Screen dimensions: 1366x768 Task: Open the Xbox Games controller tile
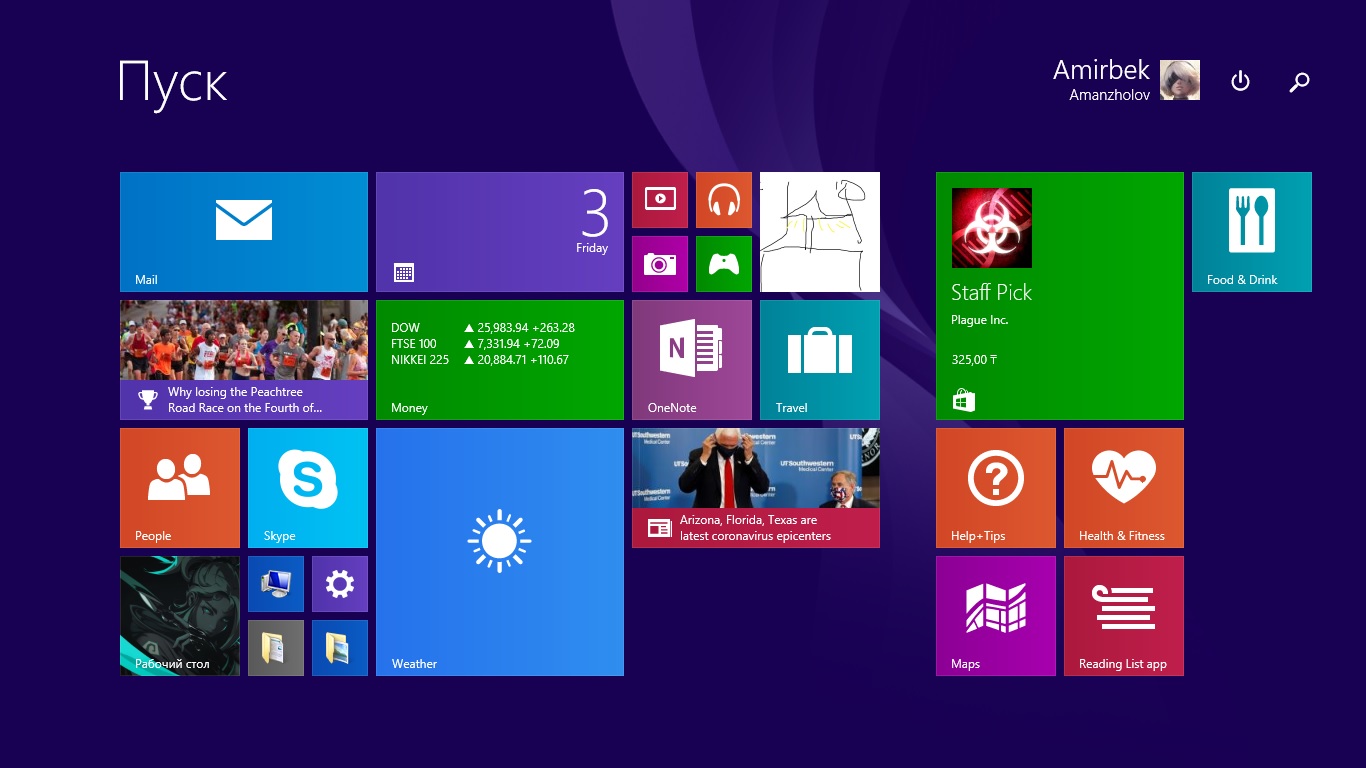coord(724,264)
